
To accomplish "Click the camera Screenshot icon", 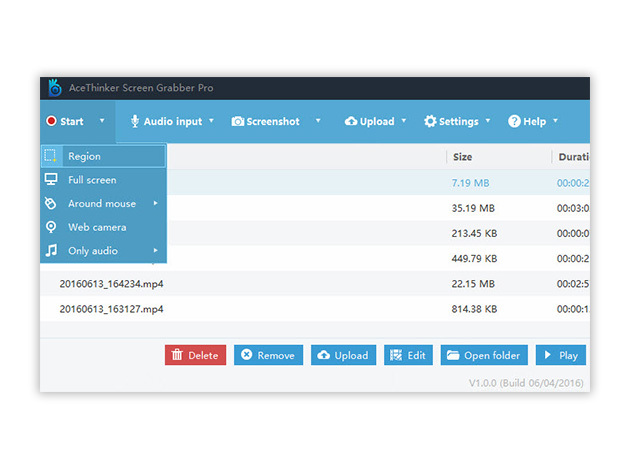I will pos(237,121).
